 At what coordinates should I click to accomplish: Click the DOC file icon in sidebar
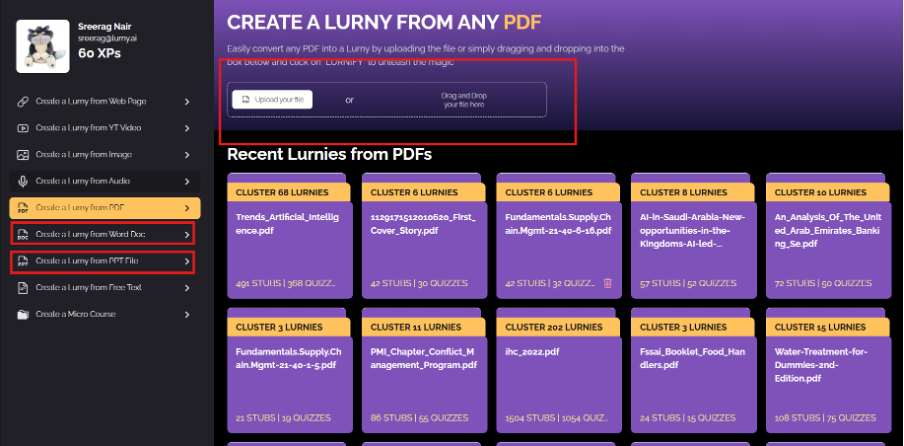(x=23, y=235)
